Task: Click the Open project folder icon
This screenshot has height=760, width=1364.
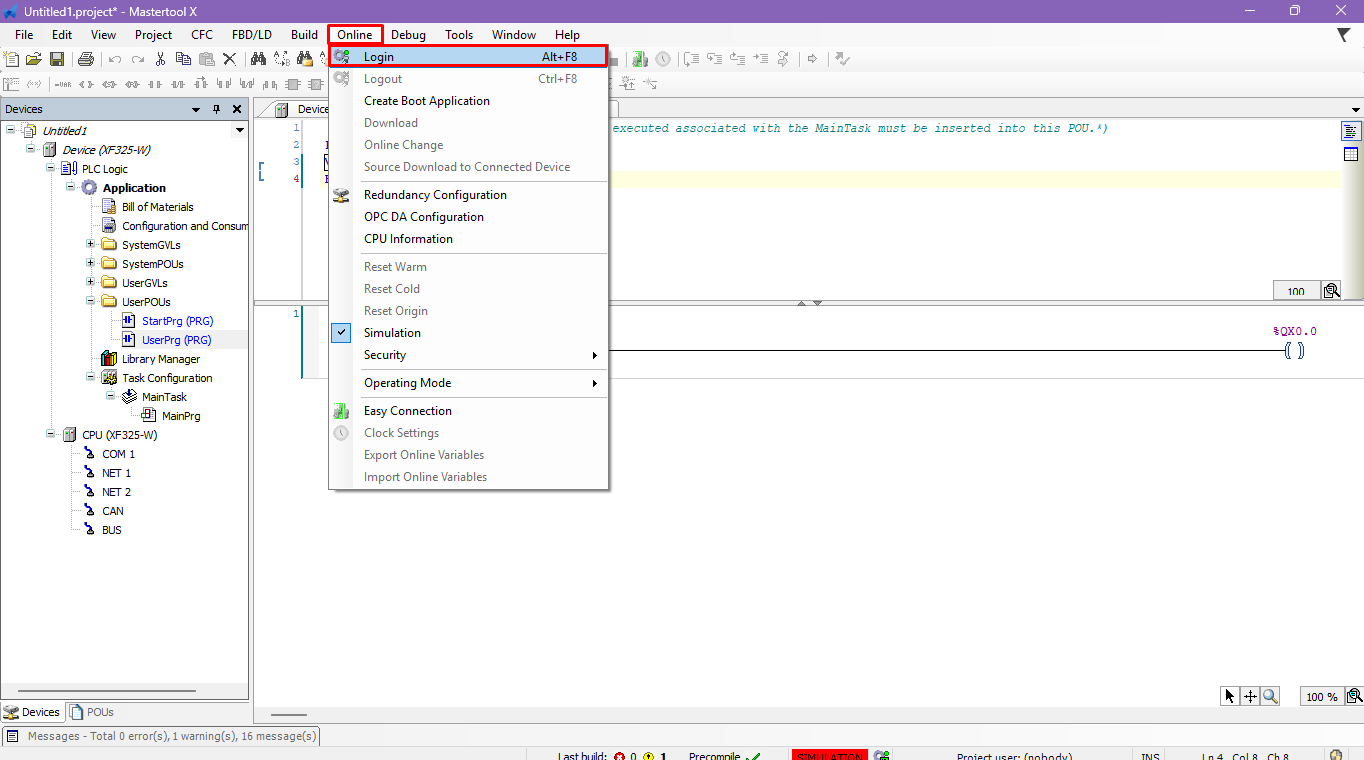Action: [34, 59]
